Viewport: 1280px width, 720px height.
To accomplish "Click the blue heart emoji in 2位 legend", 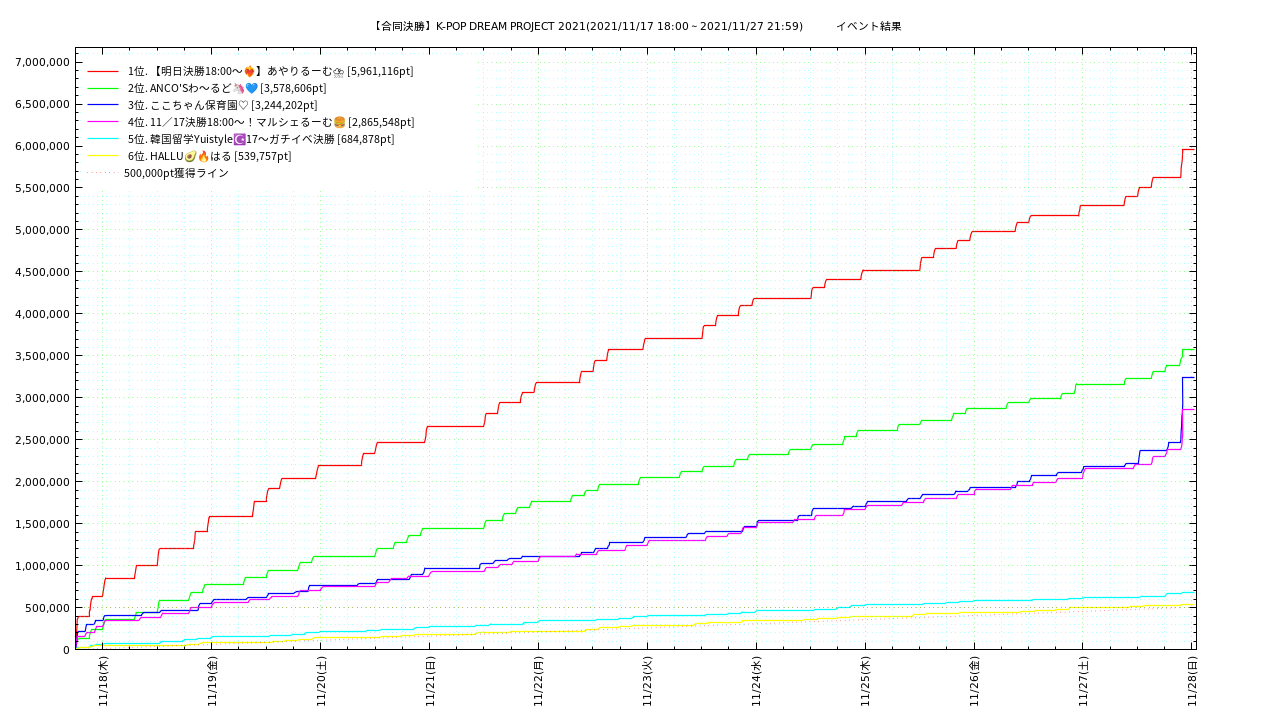I will click(251, 88).
